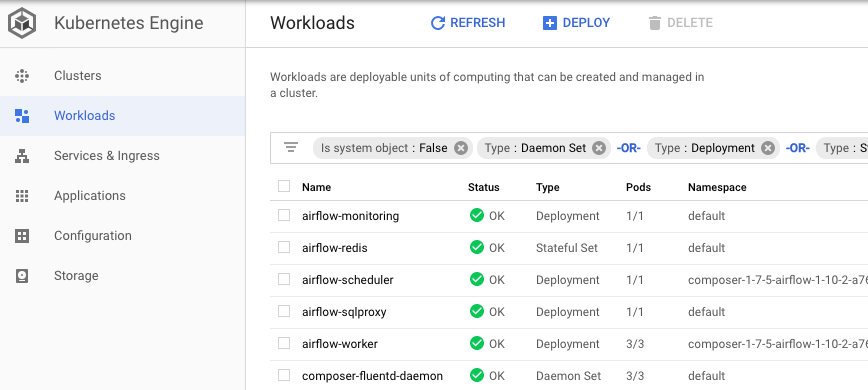Remove the 'Type : Deployment' filter chip
Viewport: 868px width, 390px height.
[x=767, y=148]
